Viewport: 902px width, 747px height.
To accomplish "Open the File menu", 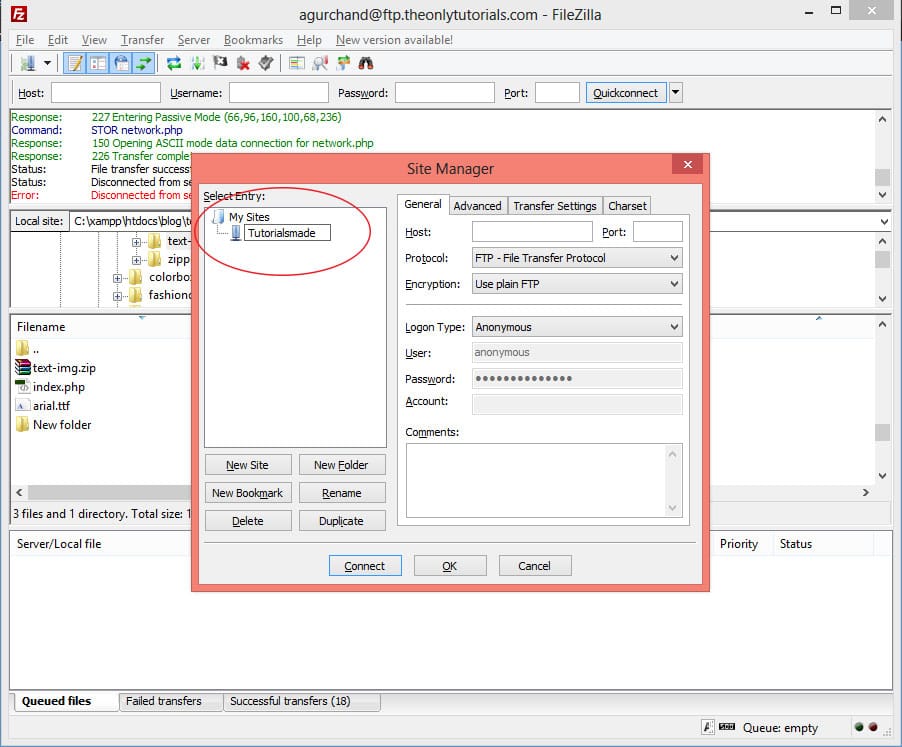I will 25,40.
